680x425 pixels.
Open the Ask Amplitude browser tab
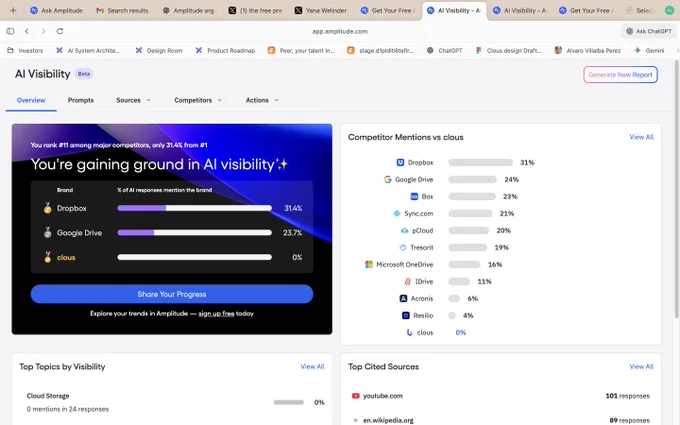click(56, 10)
